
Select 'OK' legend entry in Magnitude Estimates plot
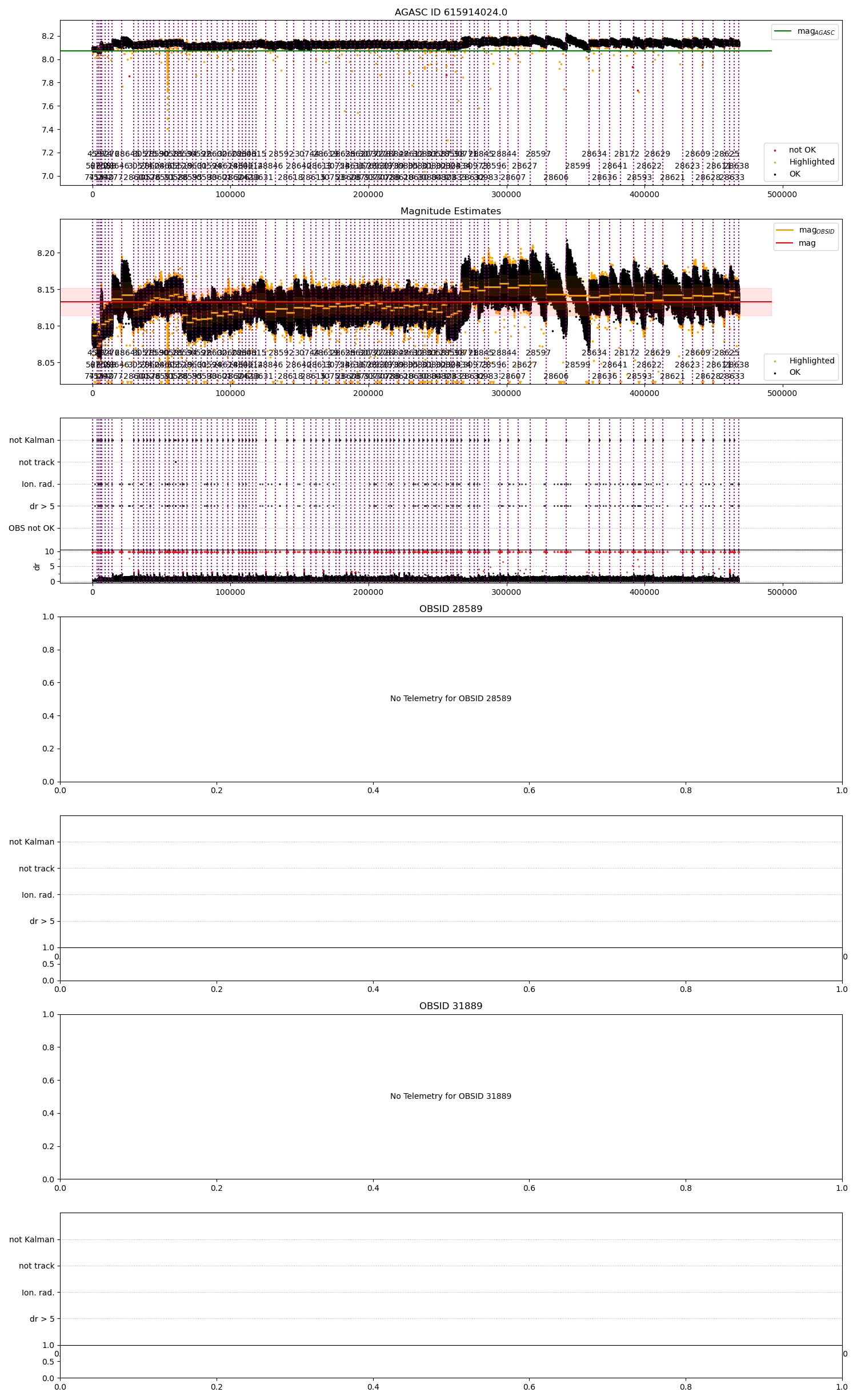tap(795, 373)
